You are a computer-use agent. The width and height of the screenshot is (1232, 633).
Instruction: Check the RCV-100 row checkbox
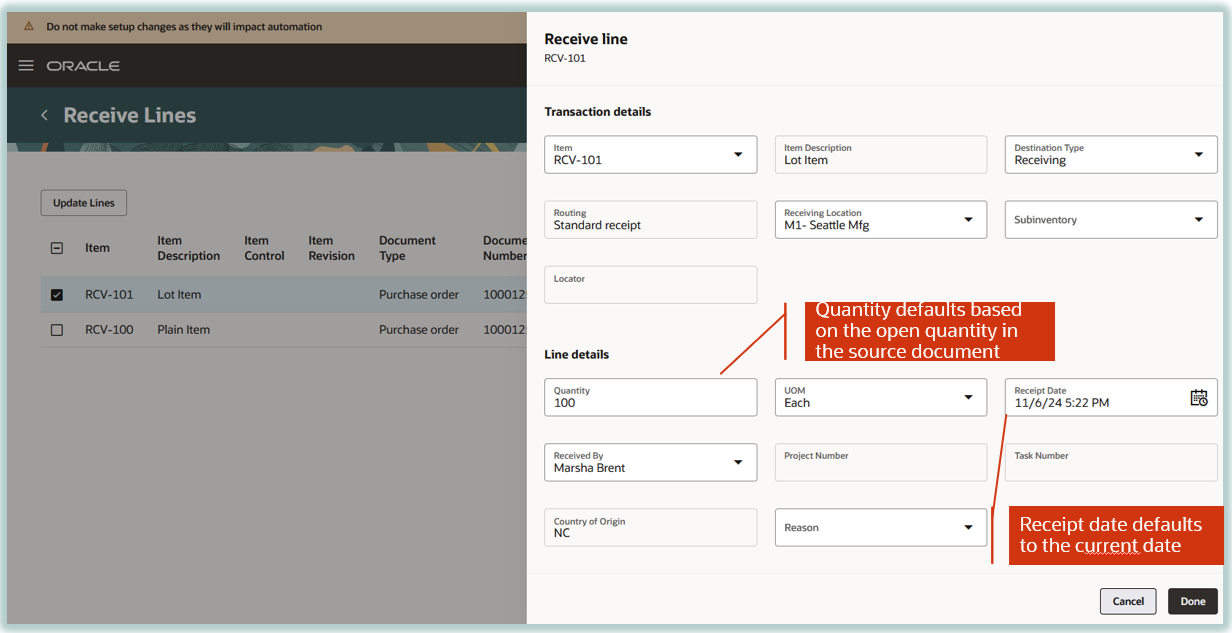coord(57,330)
